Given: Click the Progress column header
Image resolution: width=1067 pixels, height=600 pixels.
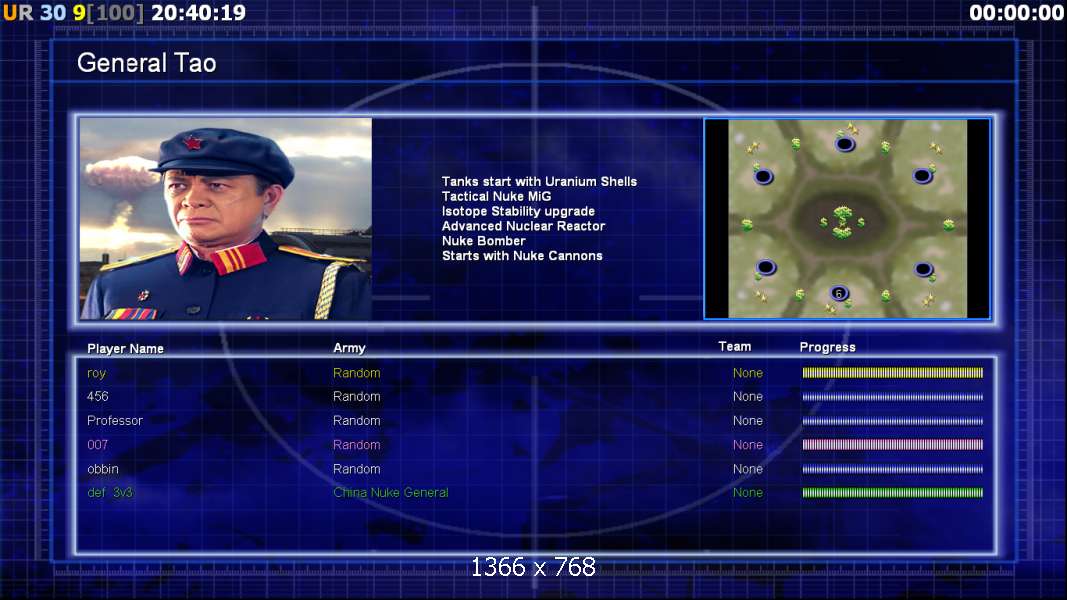Looking at the screenshot, I should 827,347.
